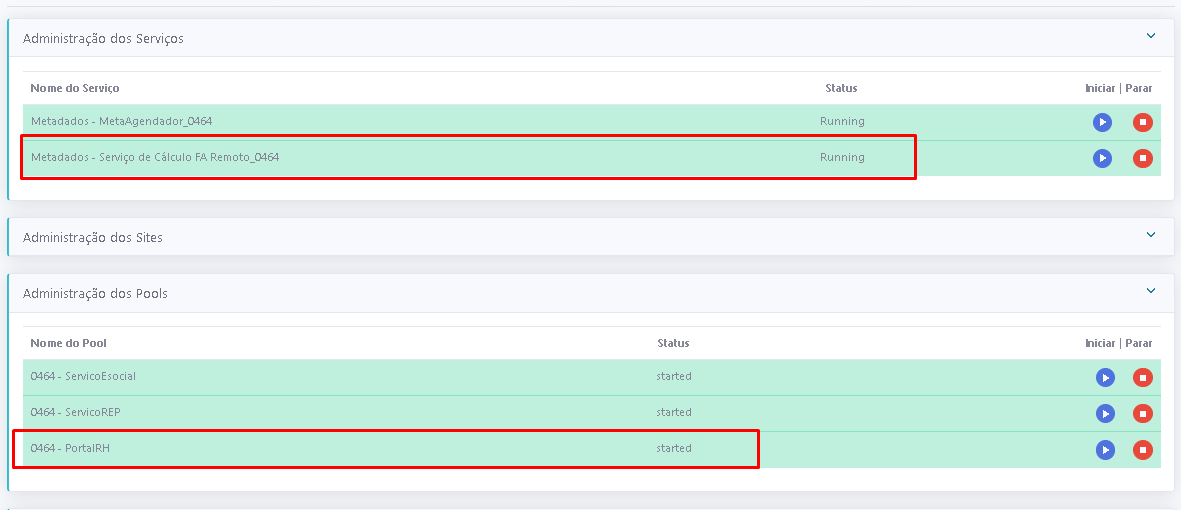The image size is (1181, 510).
Task: Click the Nome do Serviço column header
Action: click(x=75, y=88)
